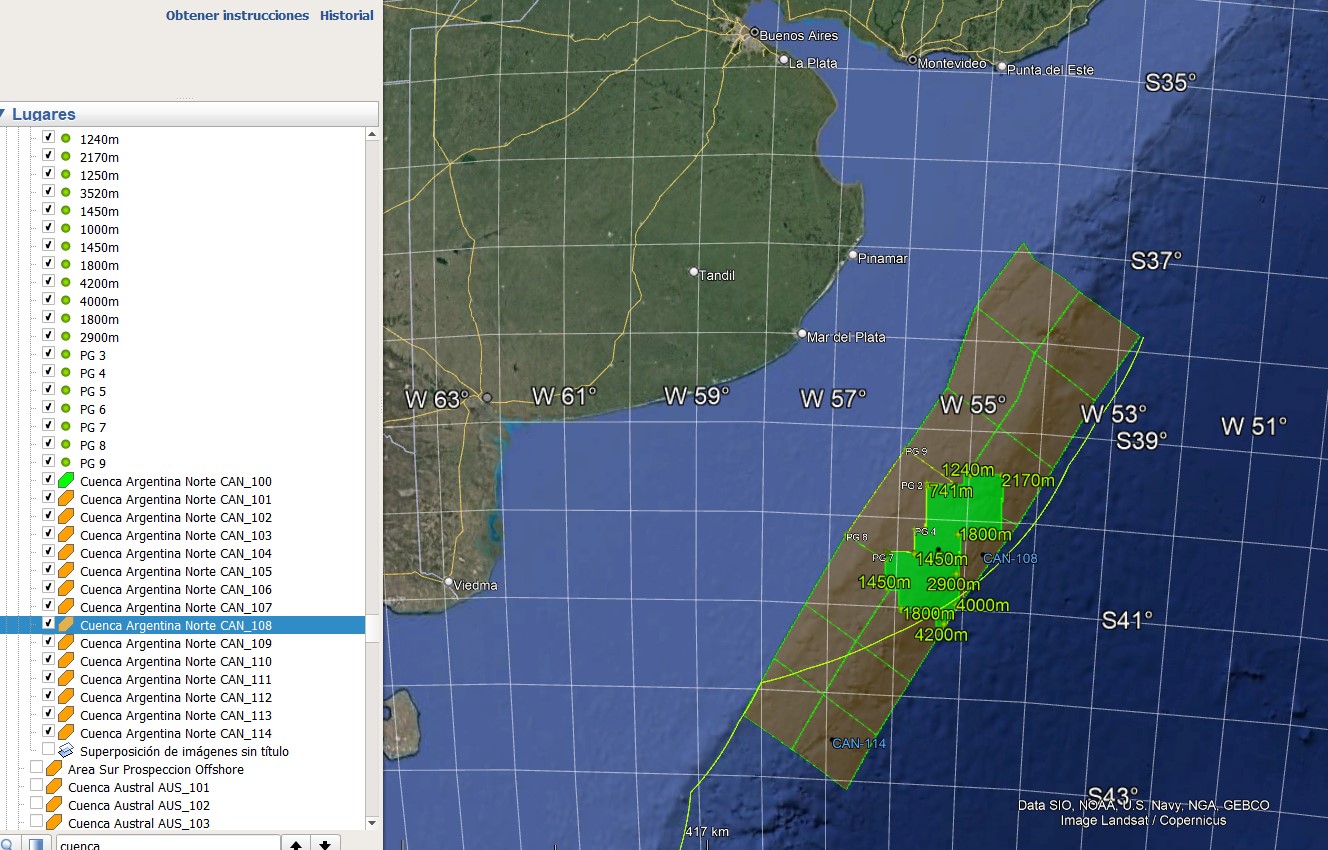This screenshot has height=850, width=1328.
Task: Open the Obtener instrucciones link
Action: pos(237,16)
